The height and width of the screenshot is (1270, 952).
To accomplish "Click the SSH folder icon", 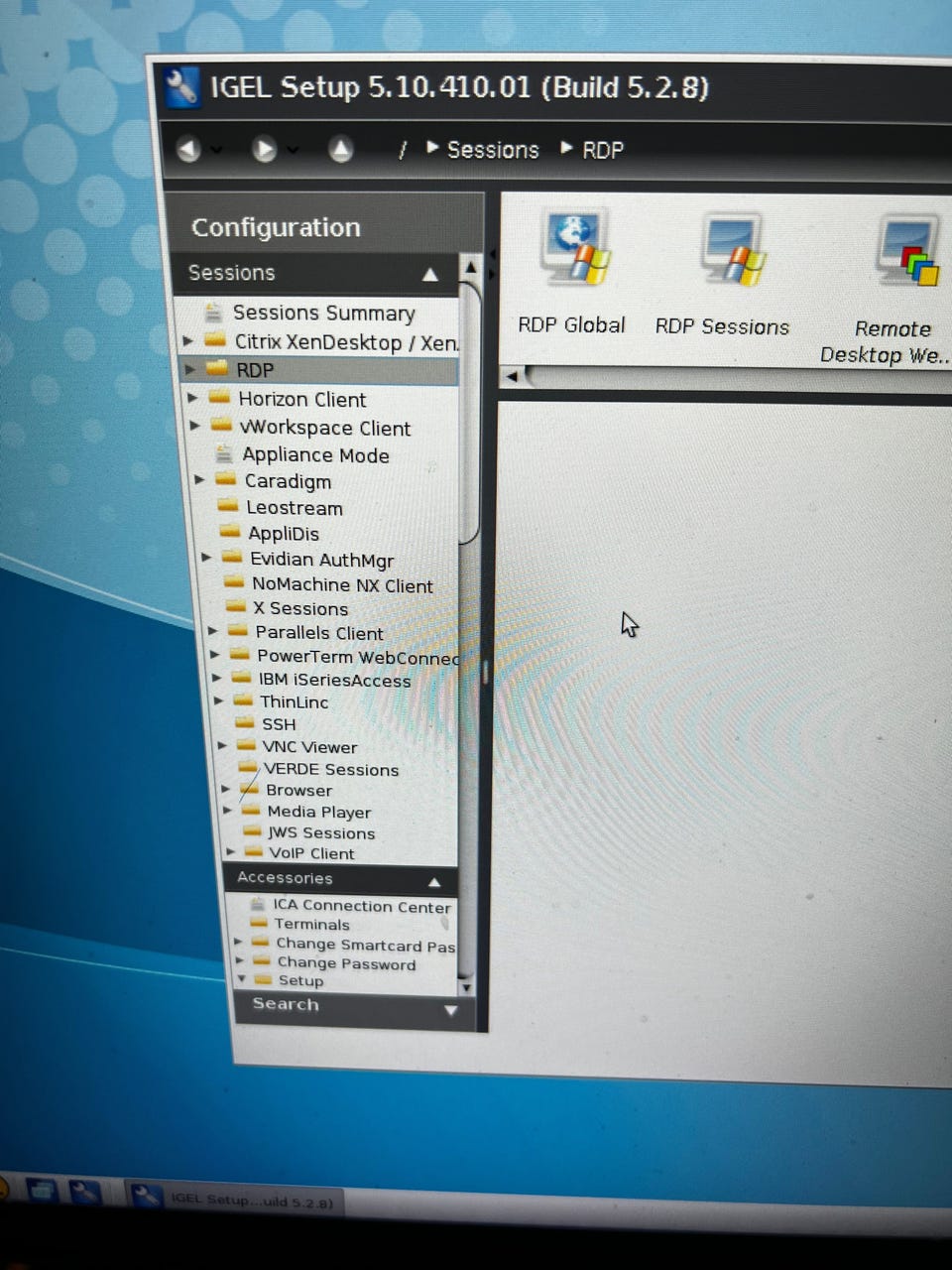I will (245, 723).
